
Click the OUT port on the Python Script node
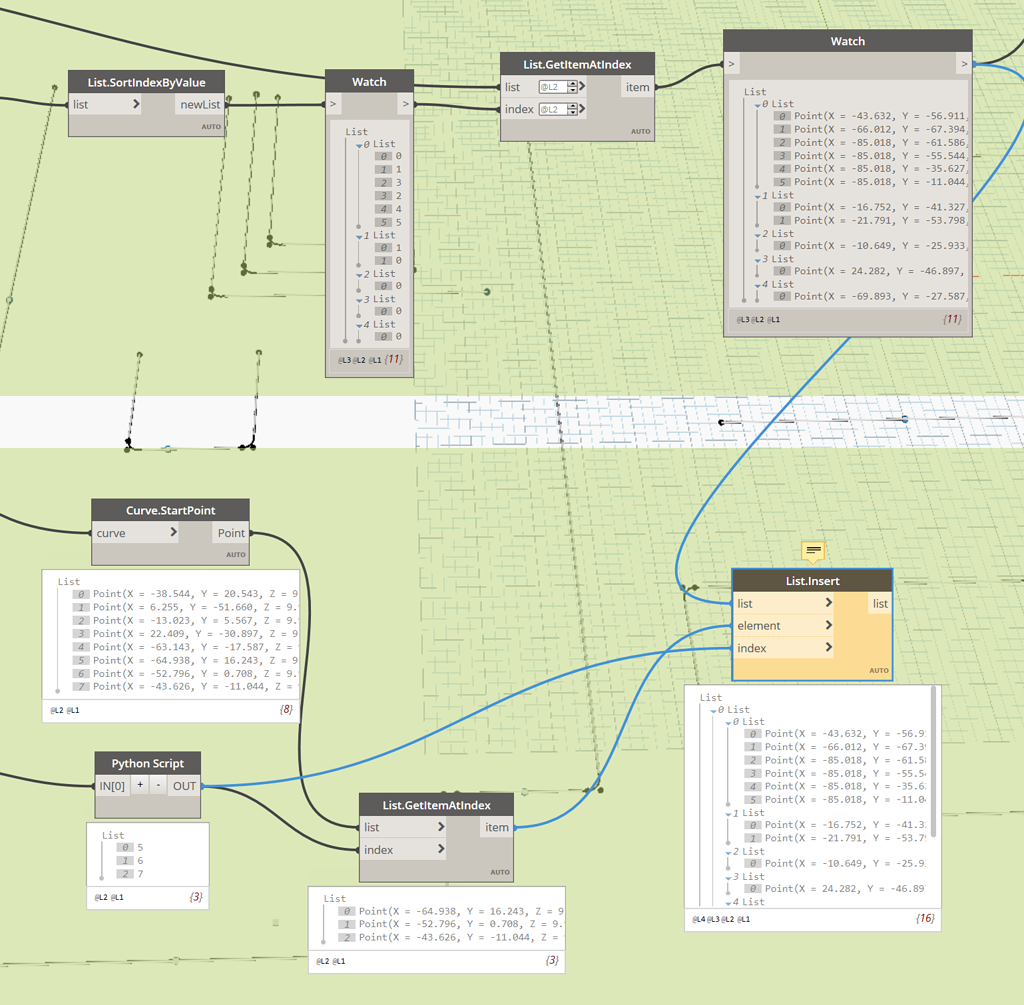point(183,785)
